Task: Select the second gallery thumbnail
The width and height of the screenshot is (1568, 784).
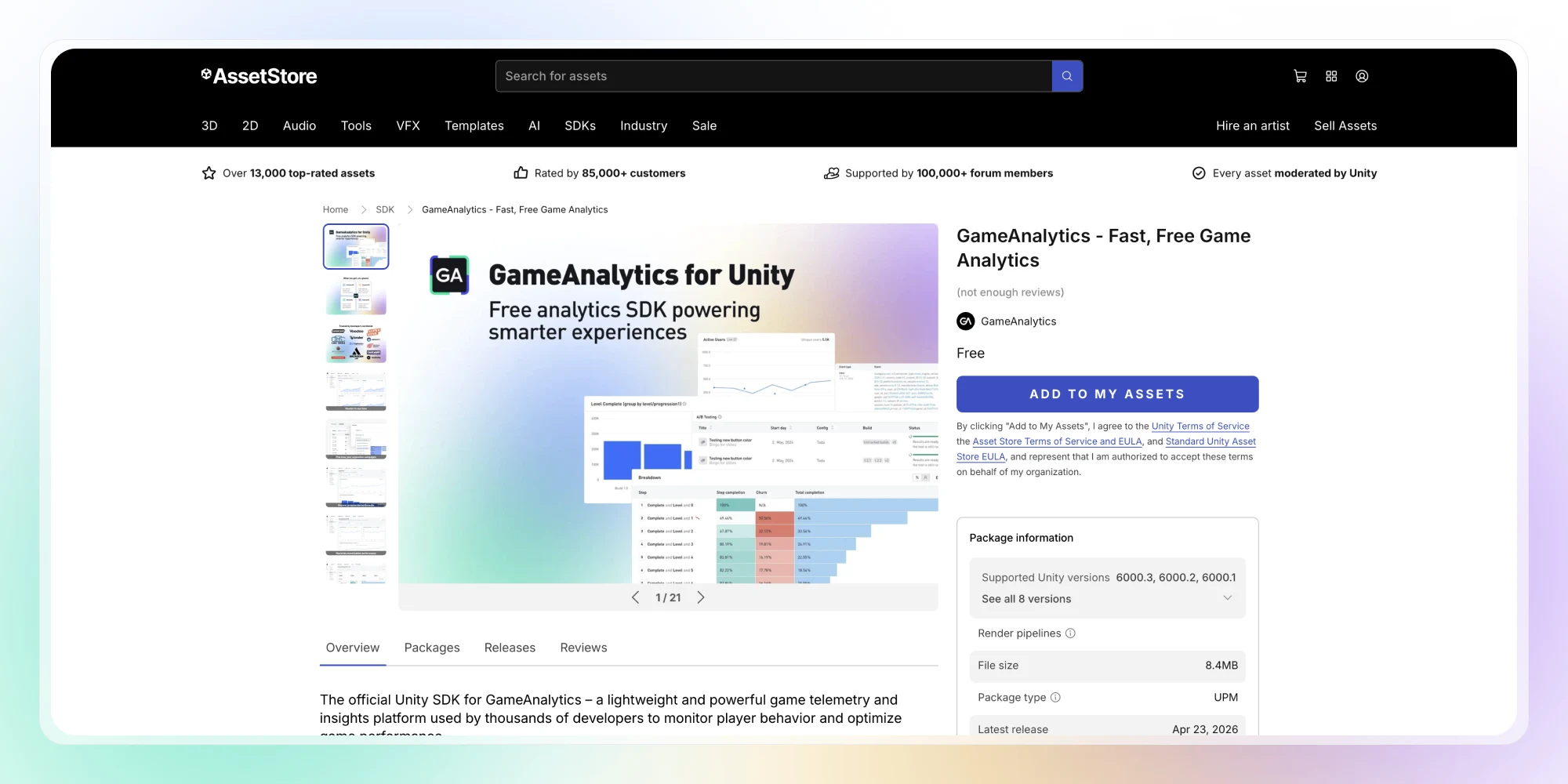Action: coord(356,295)
